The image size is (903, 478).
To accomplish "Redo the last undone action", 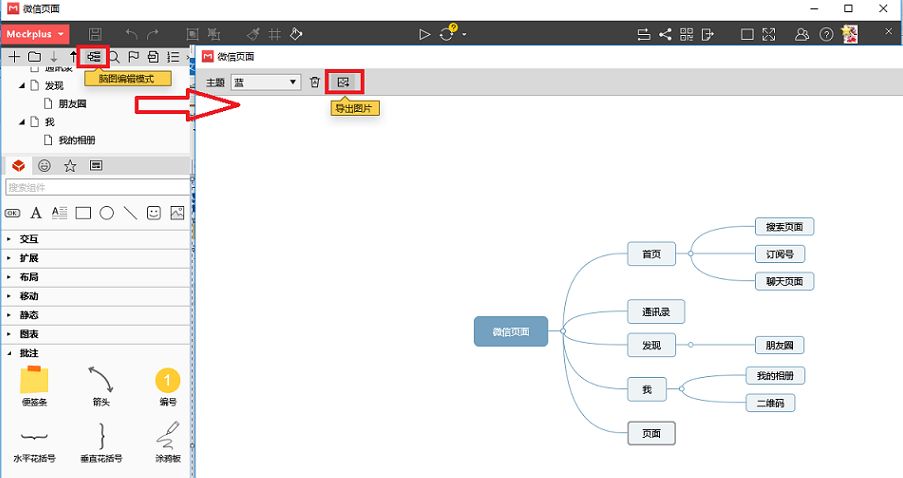I will click(153, 35).
